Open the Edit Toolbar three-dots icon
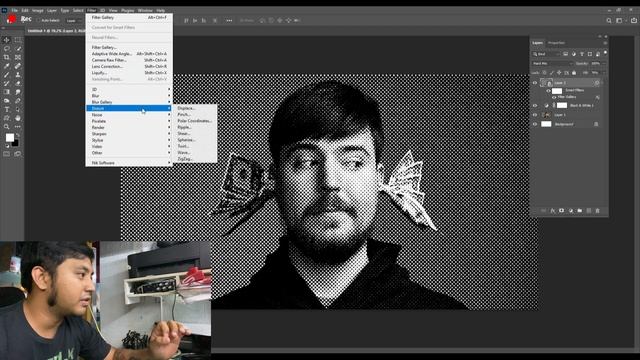The height and width of the screenshot is (360, 640). point(18,127)
